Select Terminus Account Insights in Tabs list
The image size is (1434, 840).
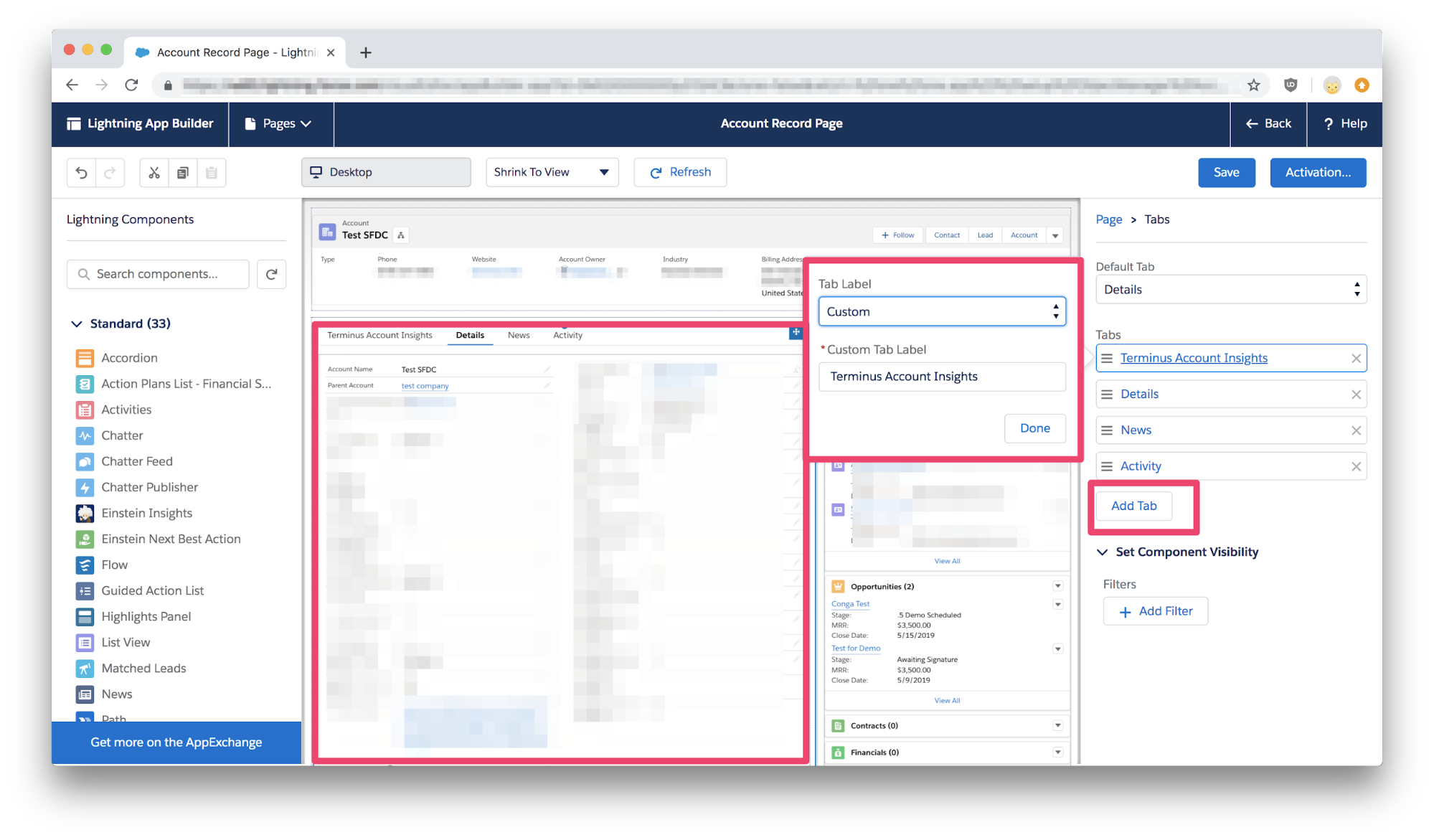coord(1194,358)
